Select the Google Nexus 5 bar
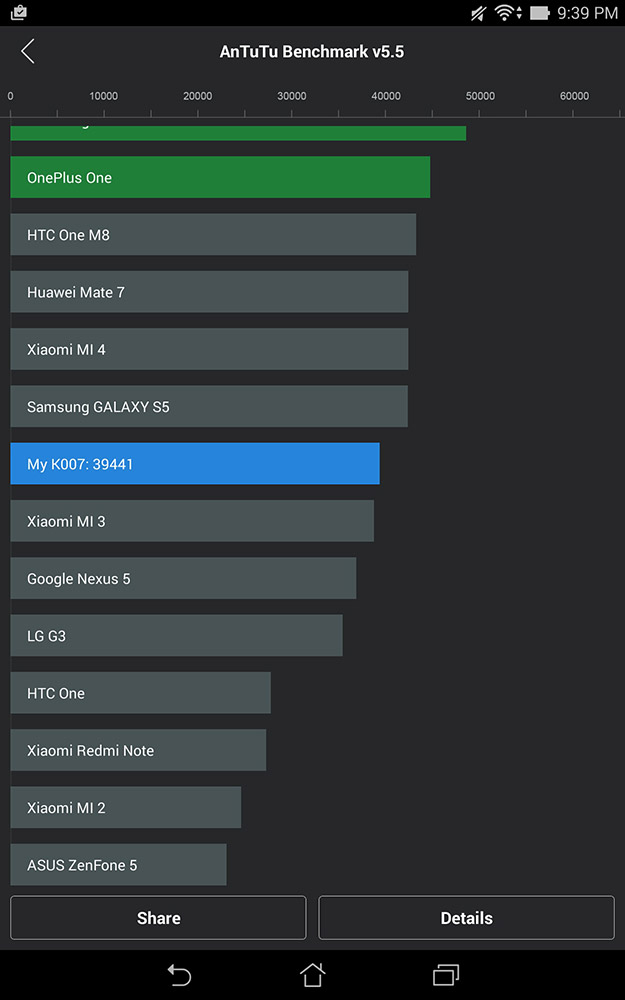Image resolution: width=625 pixels, height=1000 pixels. point(183,578)
